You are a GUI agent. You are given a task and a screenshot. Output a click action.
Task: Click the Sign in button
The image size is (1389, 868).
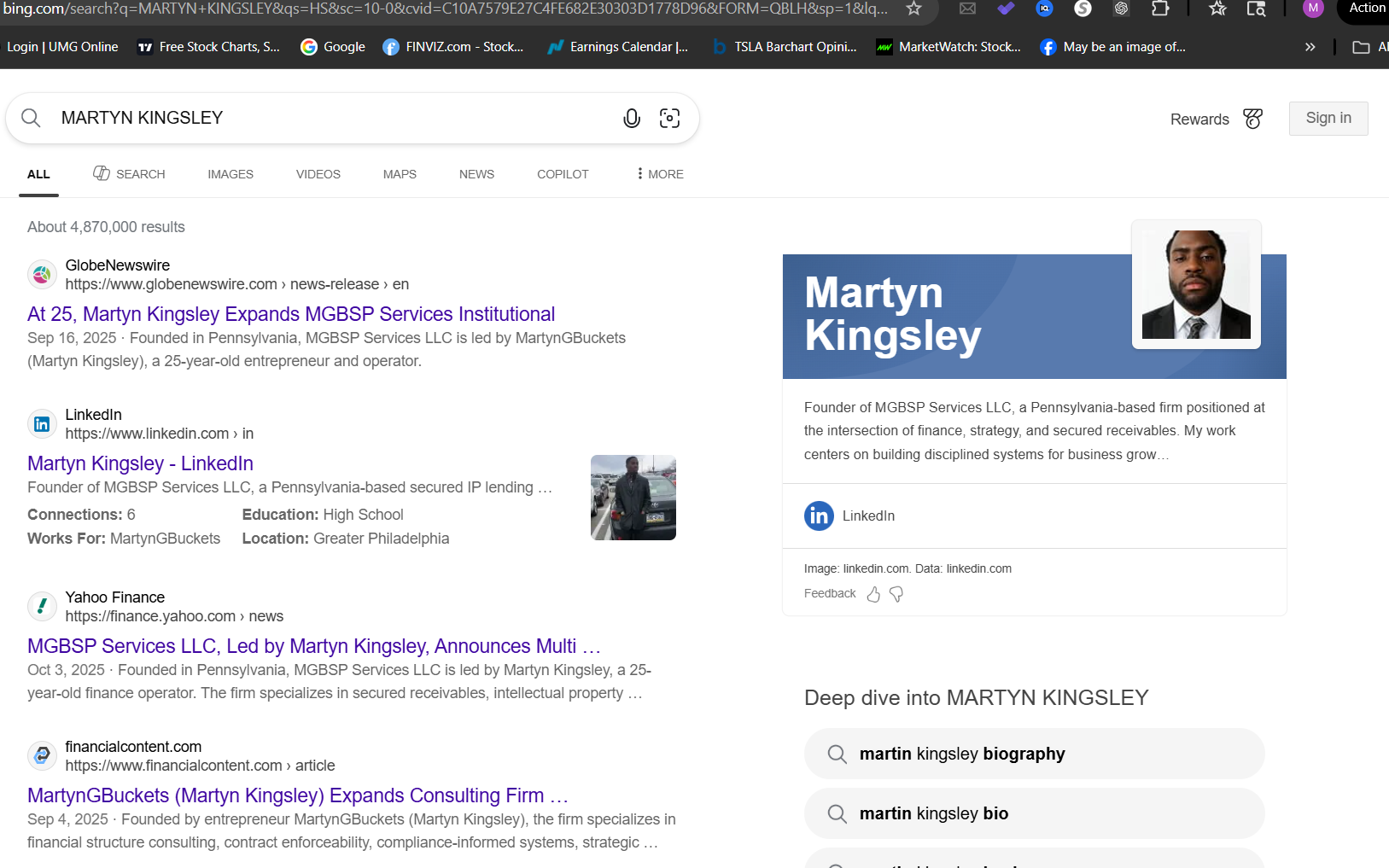point(1328,119)
